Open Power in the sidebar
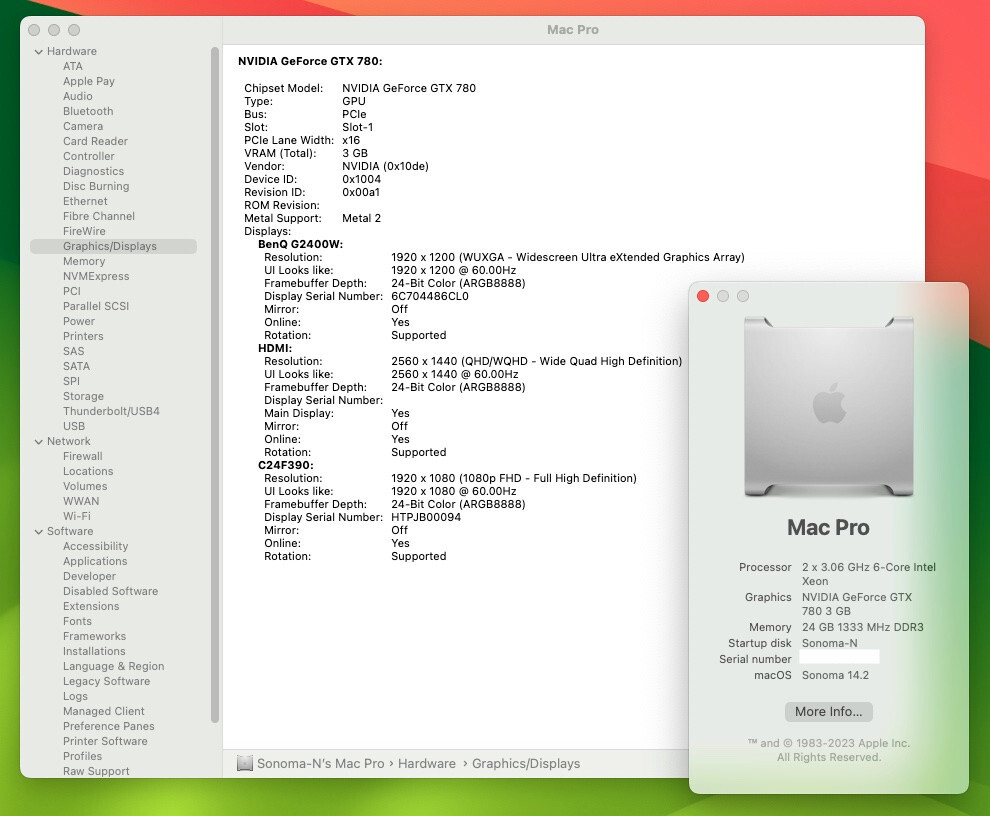 (x=79, y=321)
